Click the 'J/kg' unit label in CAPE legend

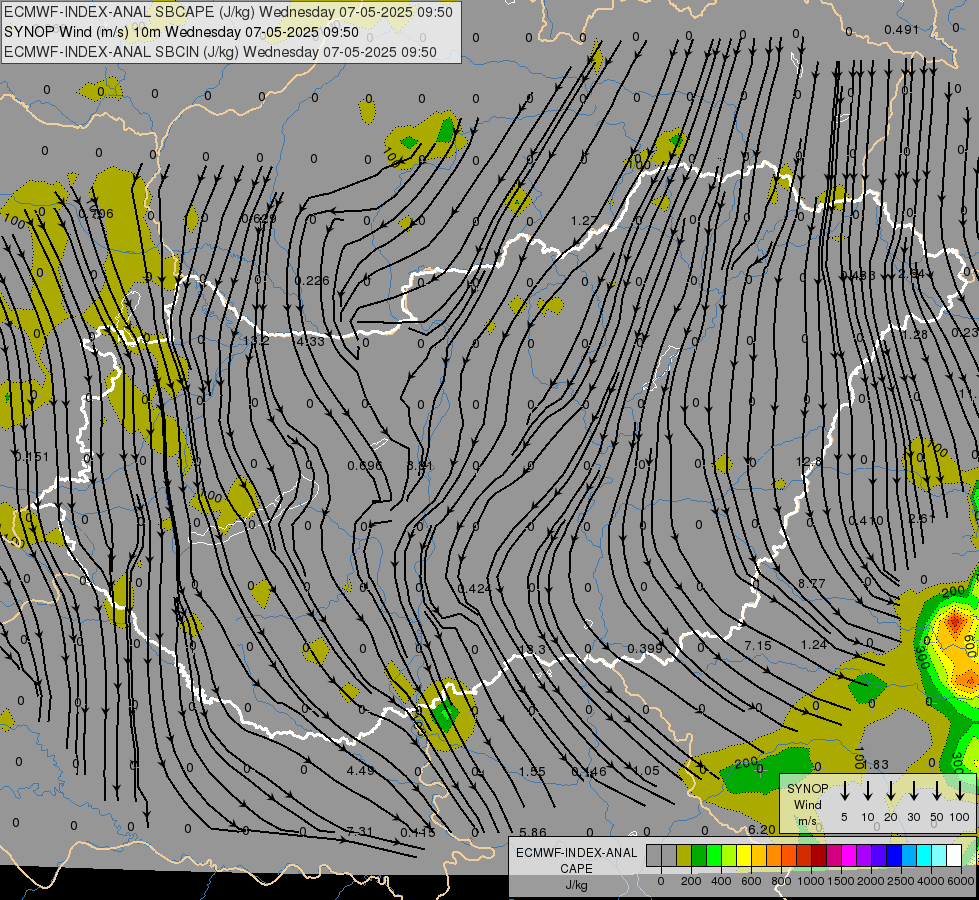576,885
